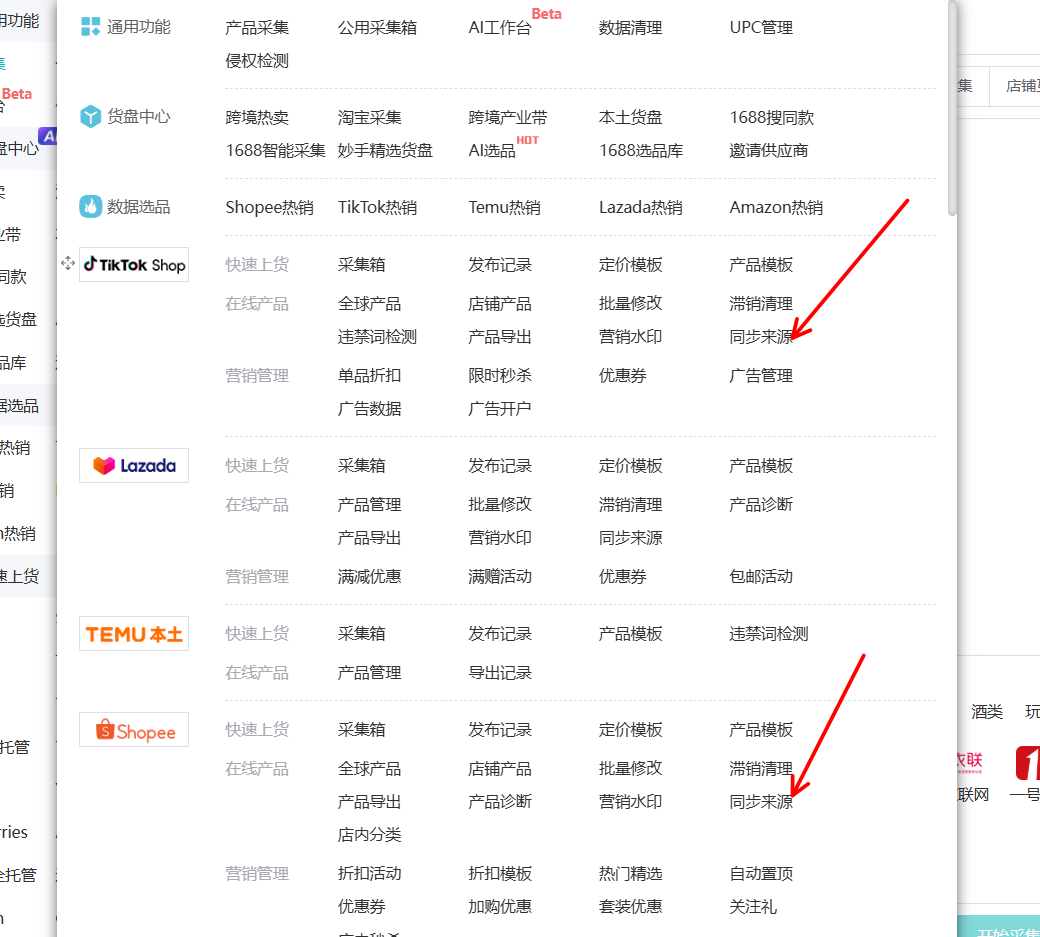Click the 通用功能 grid icon
Image resolution: width=1040 pixels, height=937 pixels.
(90, 27)
